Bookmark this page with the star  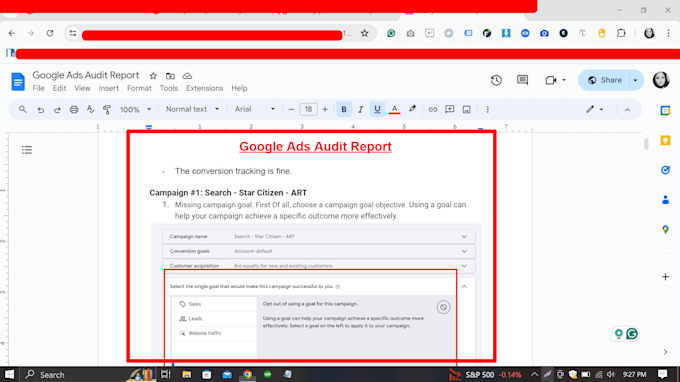[365, 33]
